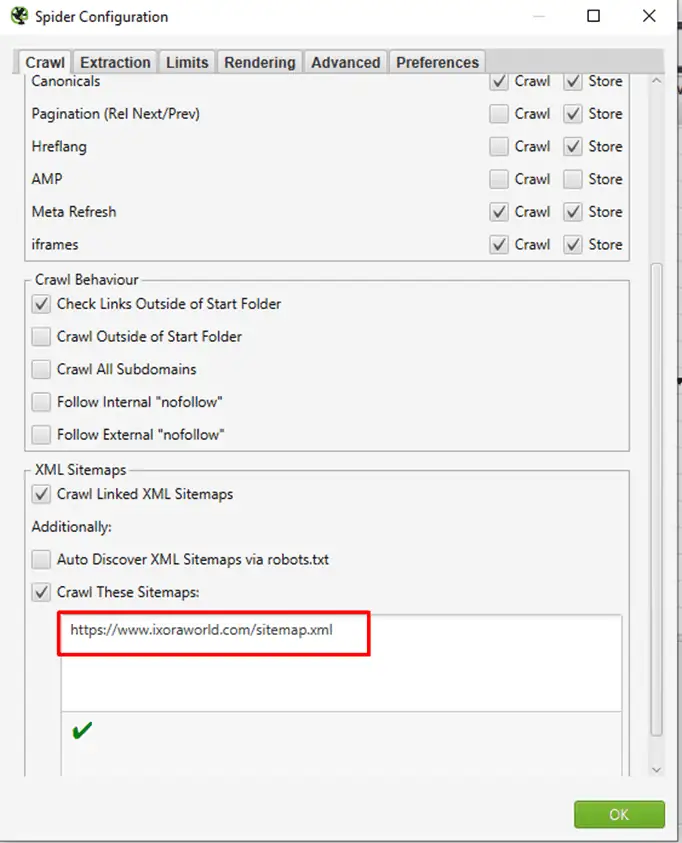The image size is (682, 843).
Task: Switch to the Extraction tab
Action: (x=115, y=62)
